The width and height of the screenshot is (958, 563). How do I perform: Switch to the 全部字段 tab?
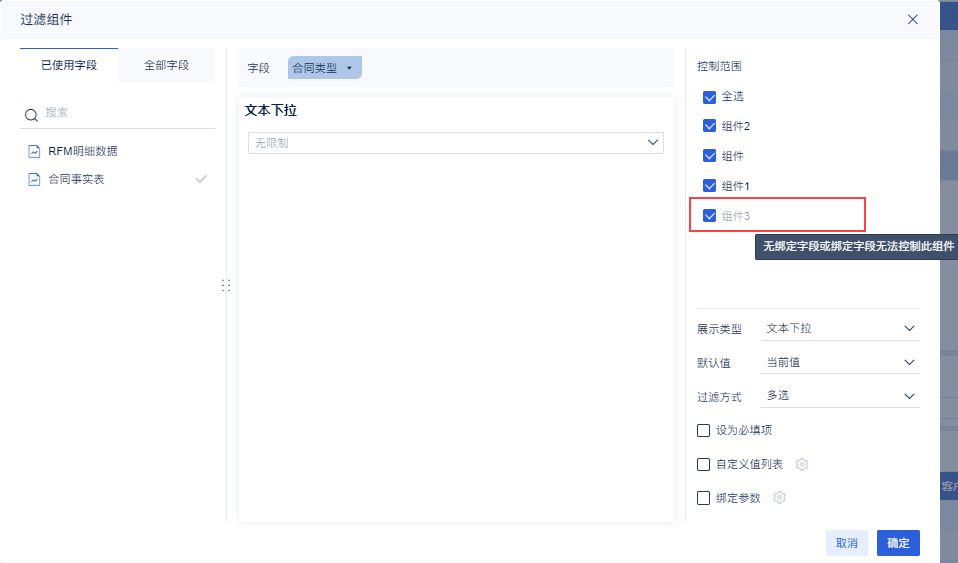166,65
